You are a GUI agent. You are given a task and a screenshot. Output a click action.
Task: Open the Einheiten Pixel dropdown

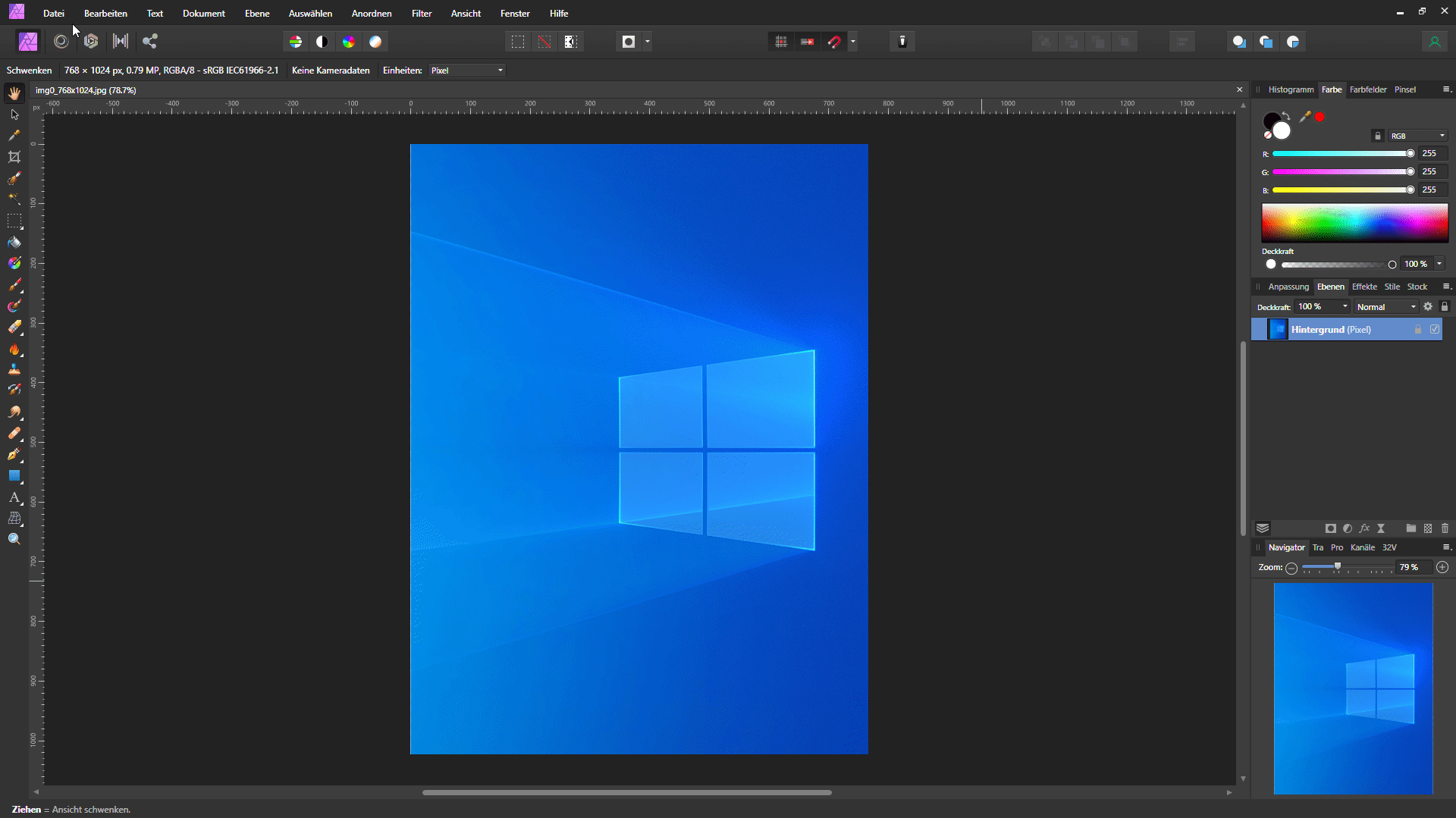coord(467,71)
